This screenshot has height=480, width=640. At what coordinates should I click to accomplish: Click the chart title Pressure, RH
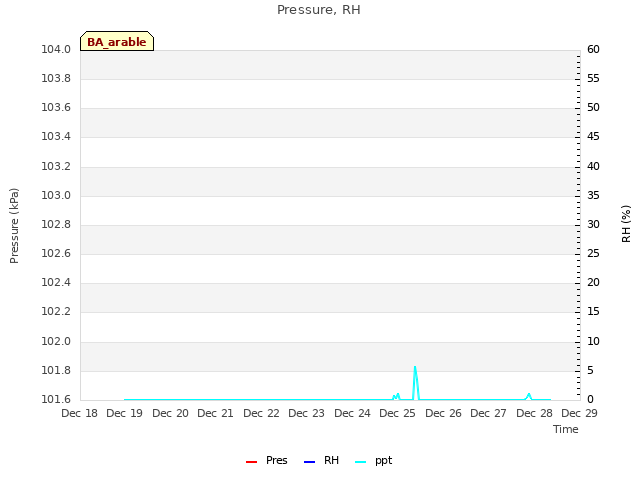pos(319,10)
